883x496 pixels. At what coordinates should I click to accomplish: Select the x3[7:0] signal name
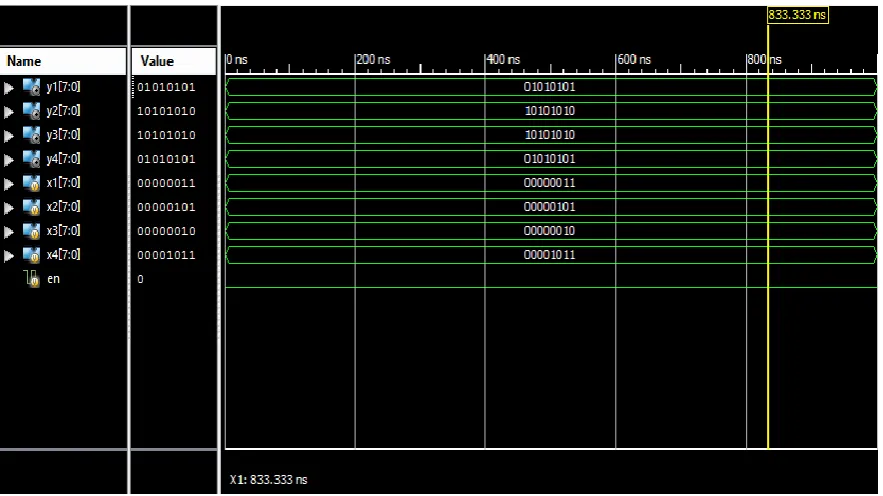tap(64, 231)
